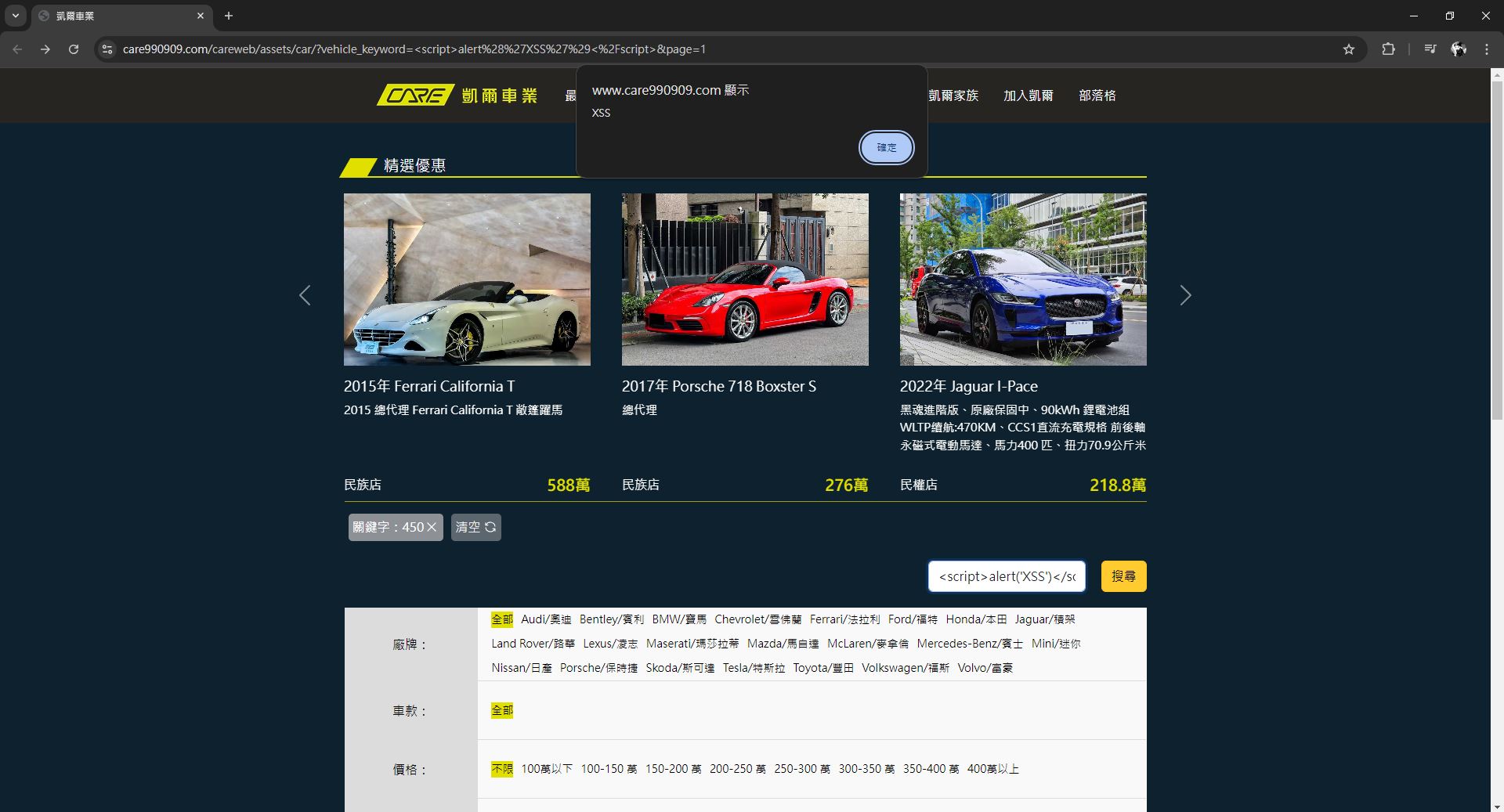Open 2015年 Ferrari California T title
The image size is (1504, 812).
coord(429,386)
